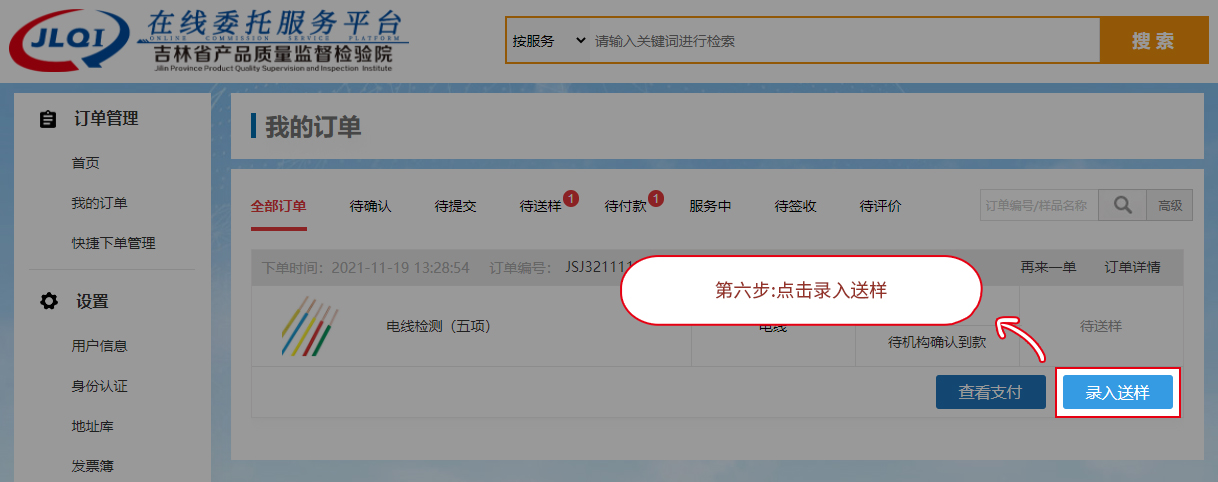Switch to the 待确认 tab

pos(370,206)
